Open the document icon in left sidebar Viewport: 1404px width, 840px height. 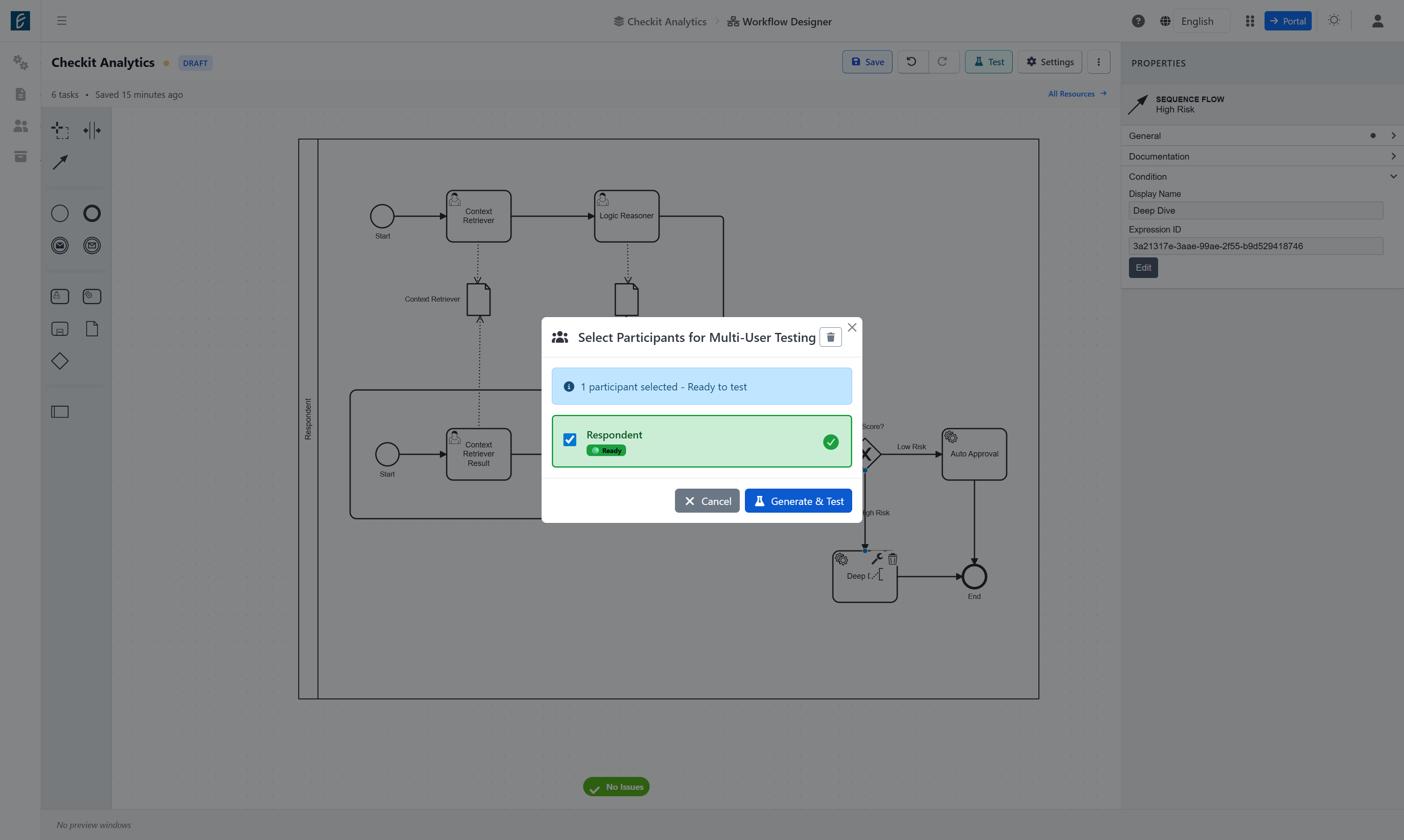(x=20, y=94)
